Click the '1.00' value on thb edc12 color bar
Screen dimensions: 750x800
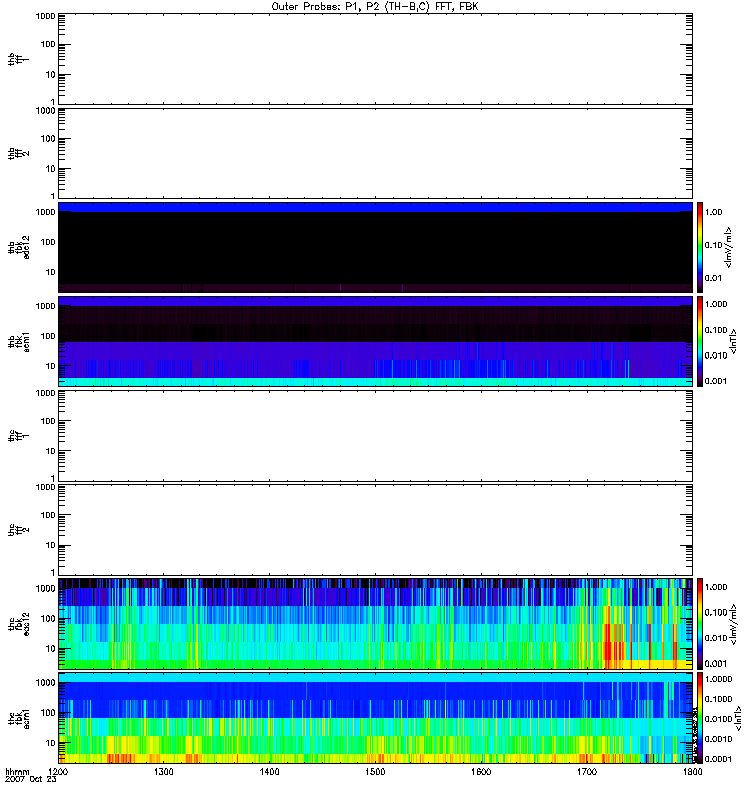(713, 212)
